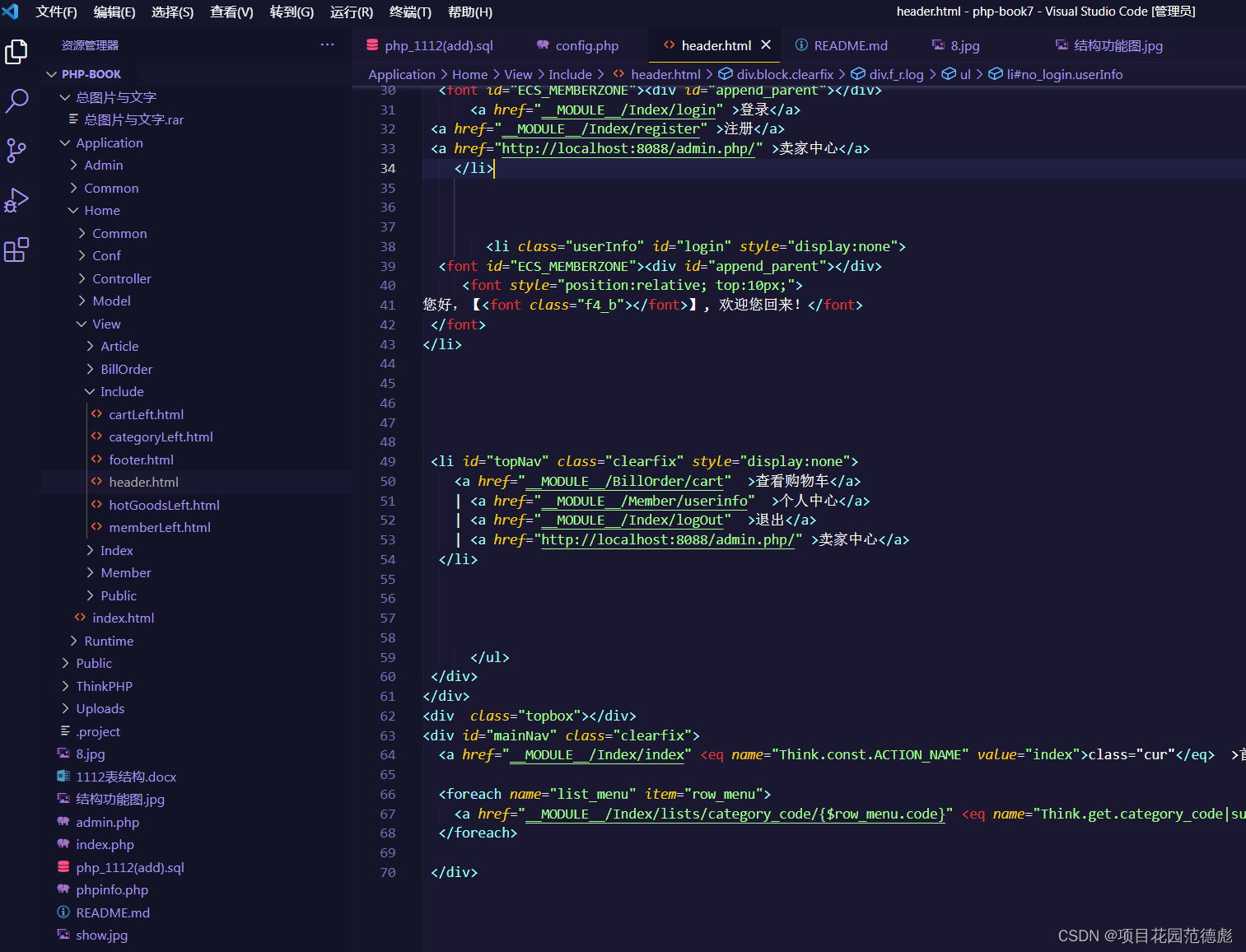Collapse the View folder
This screenshot has height=952, width=1246.
click(x=82, y=324)
